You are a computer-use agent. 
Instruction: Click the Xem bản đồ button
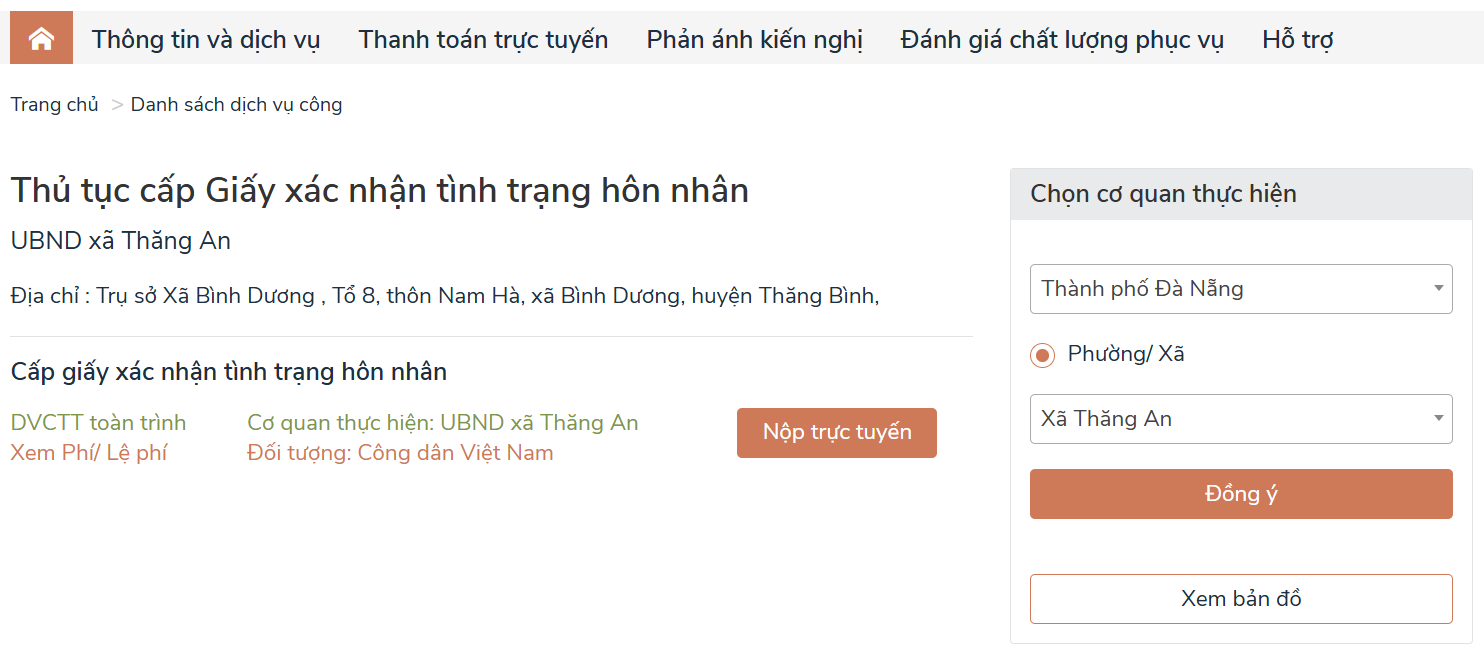tap(1240, 599)
